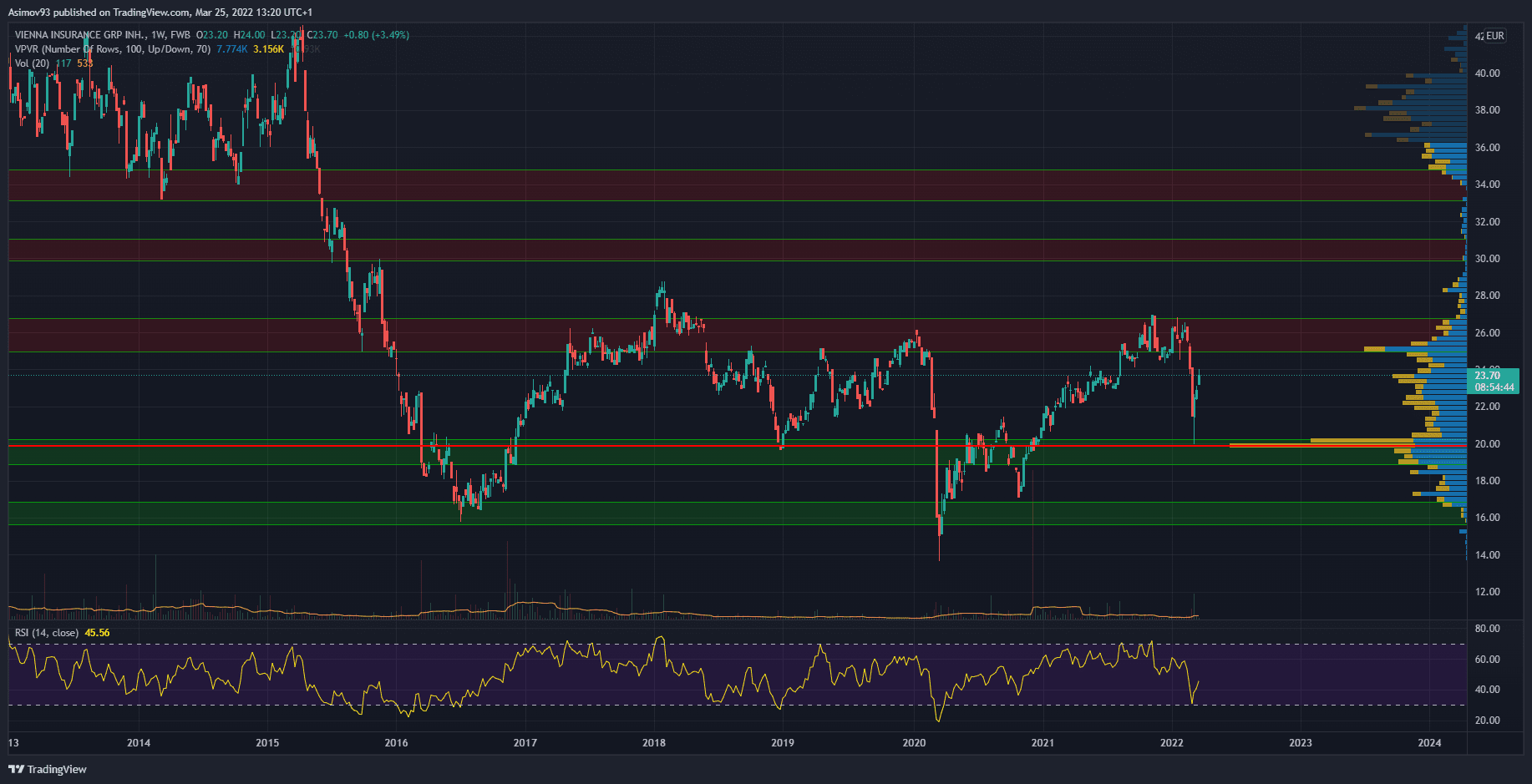Click the 2022 label on time axis

(1171, 743)
